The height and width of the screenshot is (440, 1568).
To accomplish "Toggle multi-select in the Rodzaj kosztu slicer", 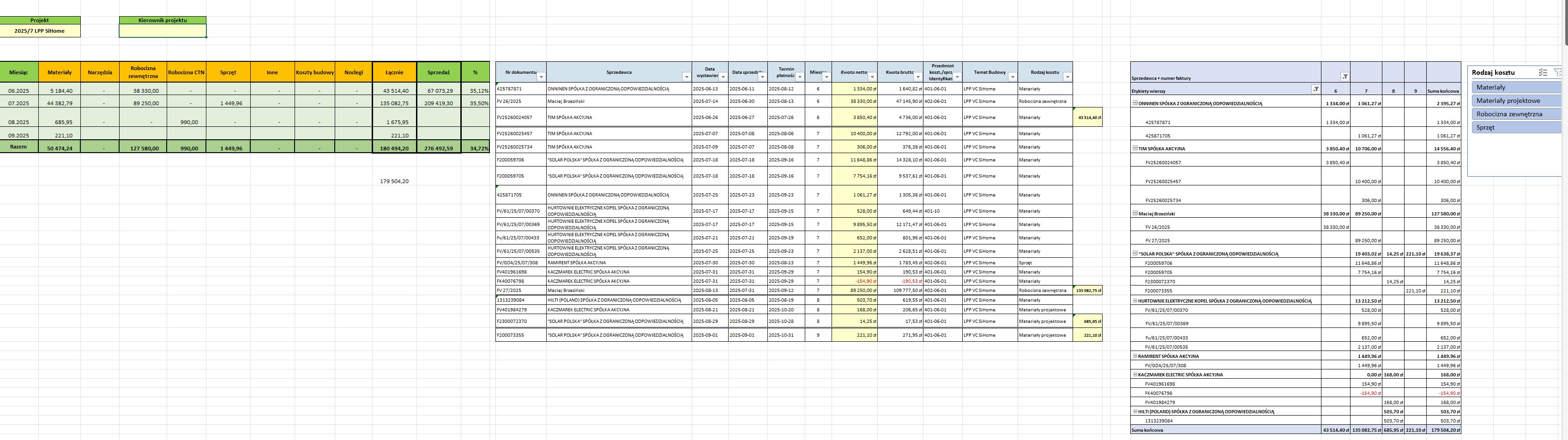I will tap(1543, 72).
